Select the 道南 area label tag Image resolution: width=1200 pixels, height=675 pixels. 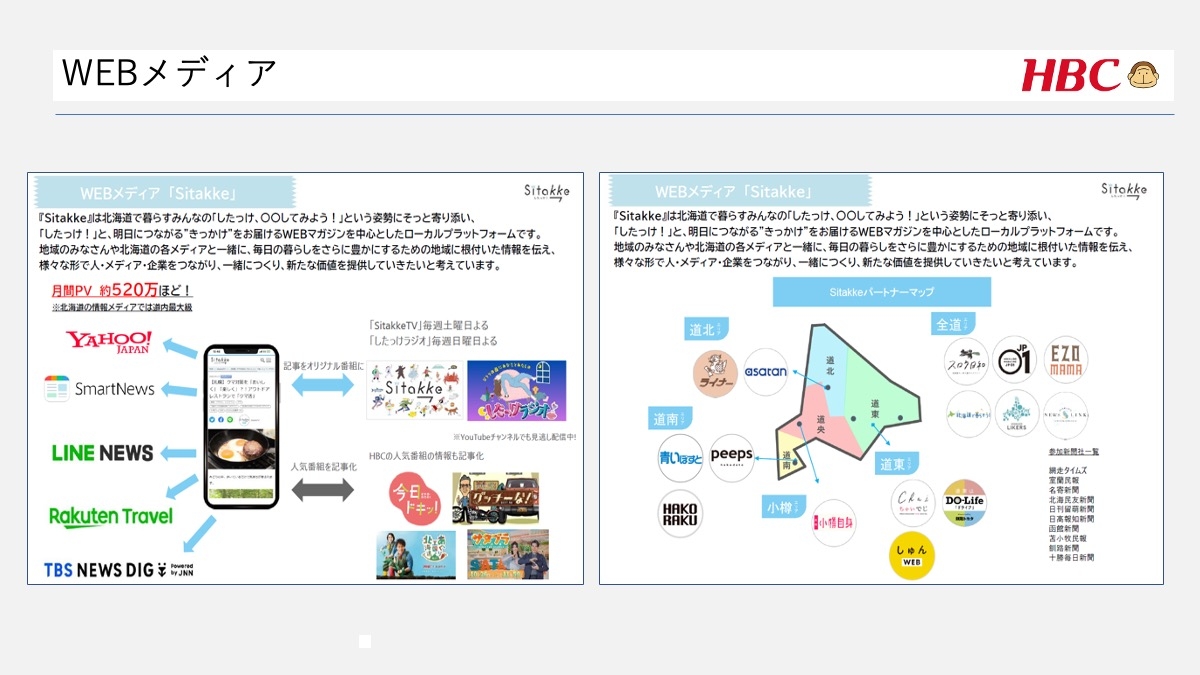point(672,419)
